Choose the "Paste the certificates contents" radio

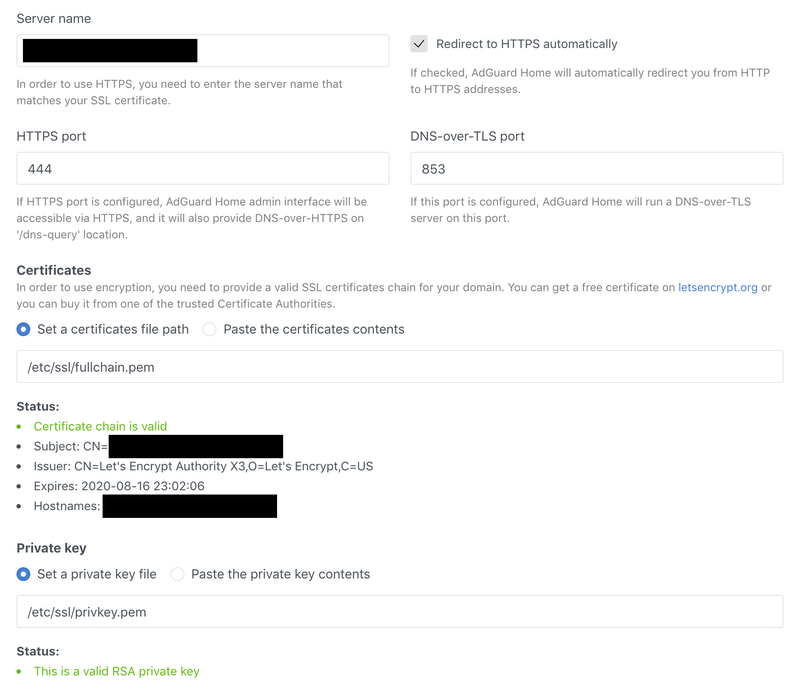(210, 329)
